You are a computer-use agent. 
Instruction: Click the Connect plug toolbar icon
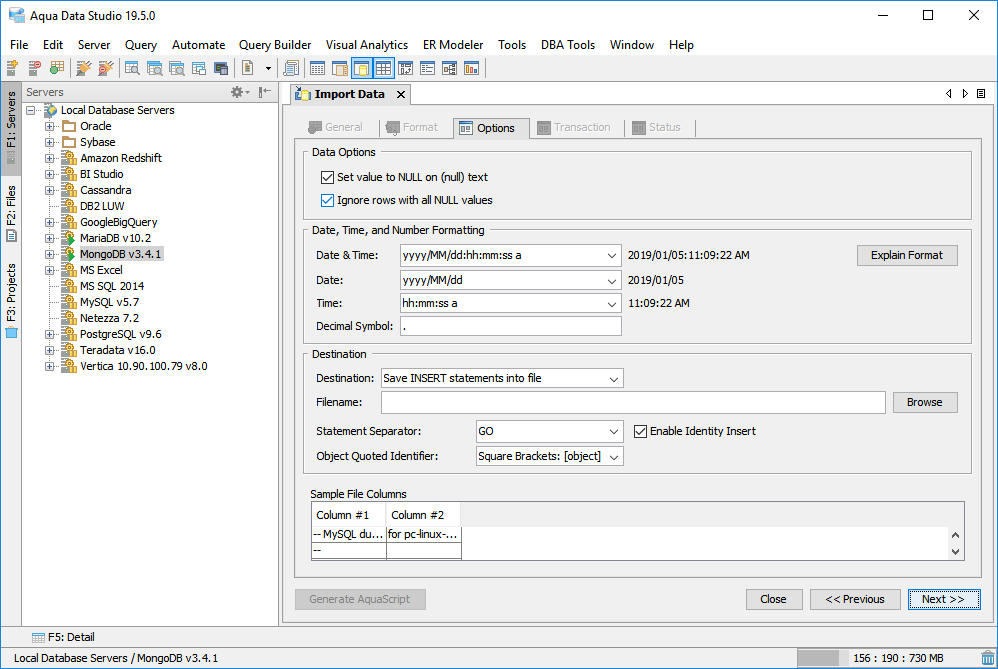click(x=83, y=68)
